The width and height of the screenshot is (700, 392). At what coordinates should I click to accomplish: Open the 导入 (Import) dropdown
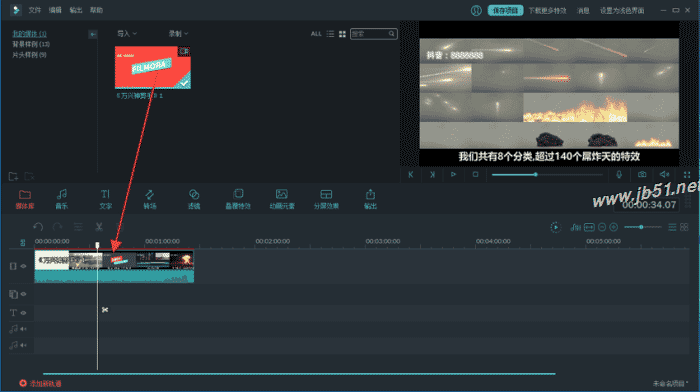point(127,33)
